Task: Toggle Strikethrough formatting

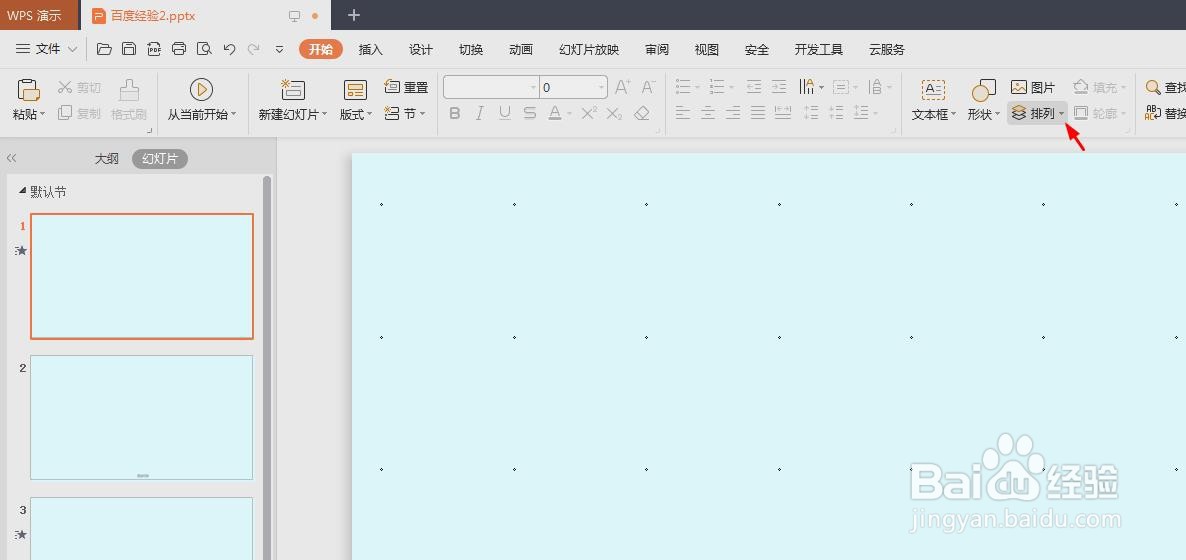Action: click(529, 114)
